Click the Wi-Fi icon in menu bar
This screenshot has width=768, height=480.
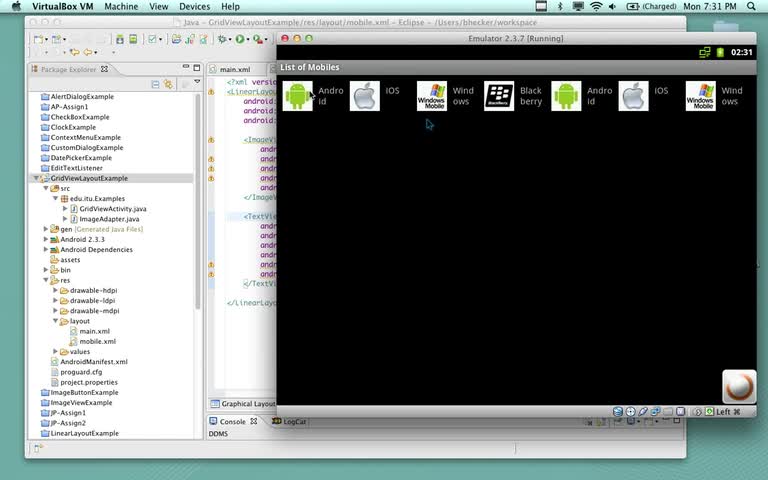pos(596,6)
